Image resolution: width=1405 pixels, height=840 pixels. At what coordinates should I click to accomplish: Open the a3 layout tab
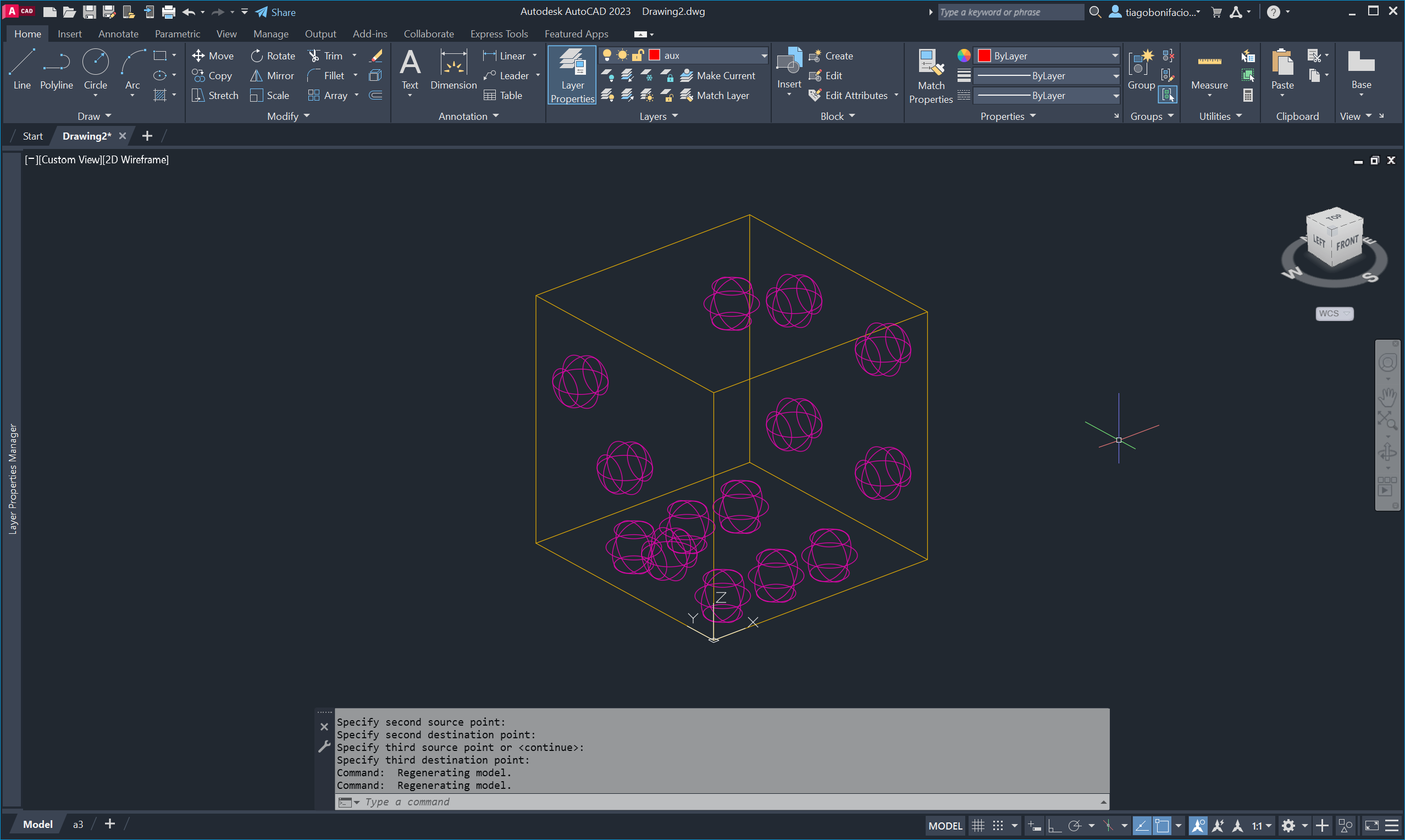tap(78, 824)
